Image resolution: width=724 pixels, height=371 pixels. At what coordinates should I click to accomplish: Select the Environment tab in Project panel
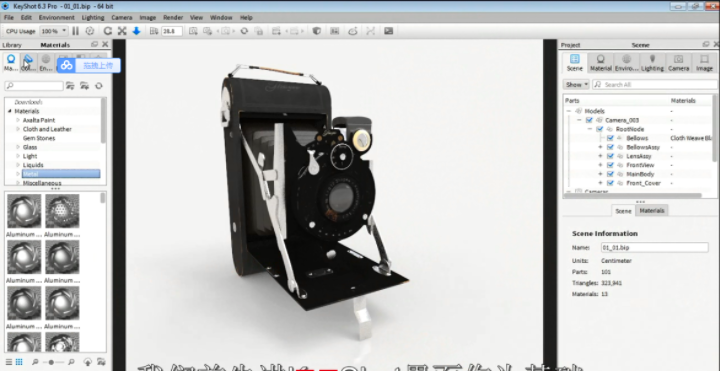626,62
